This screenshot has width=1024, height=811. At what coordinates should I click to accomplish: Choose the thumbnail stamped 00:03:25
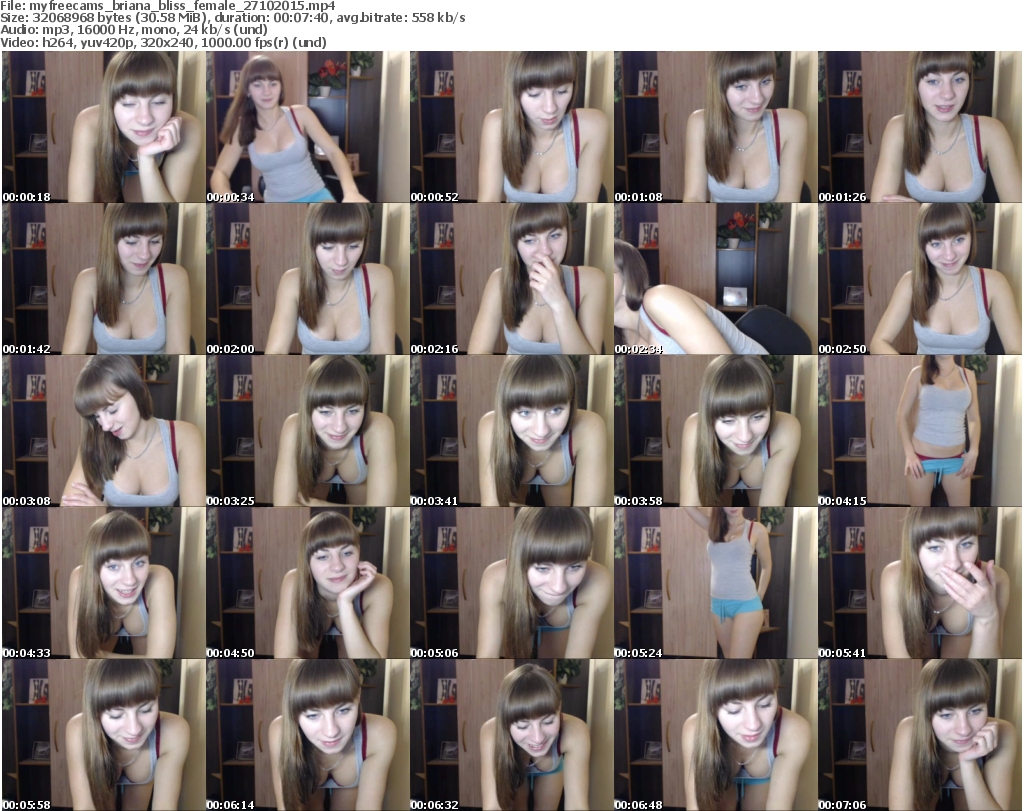pyautogui.click(x=308, y=431)
